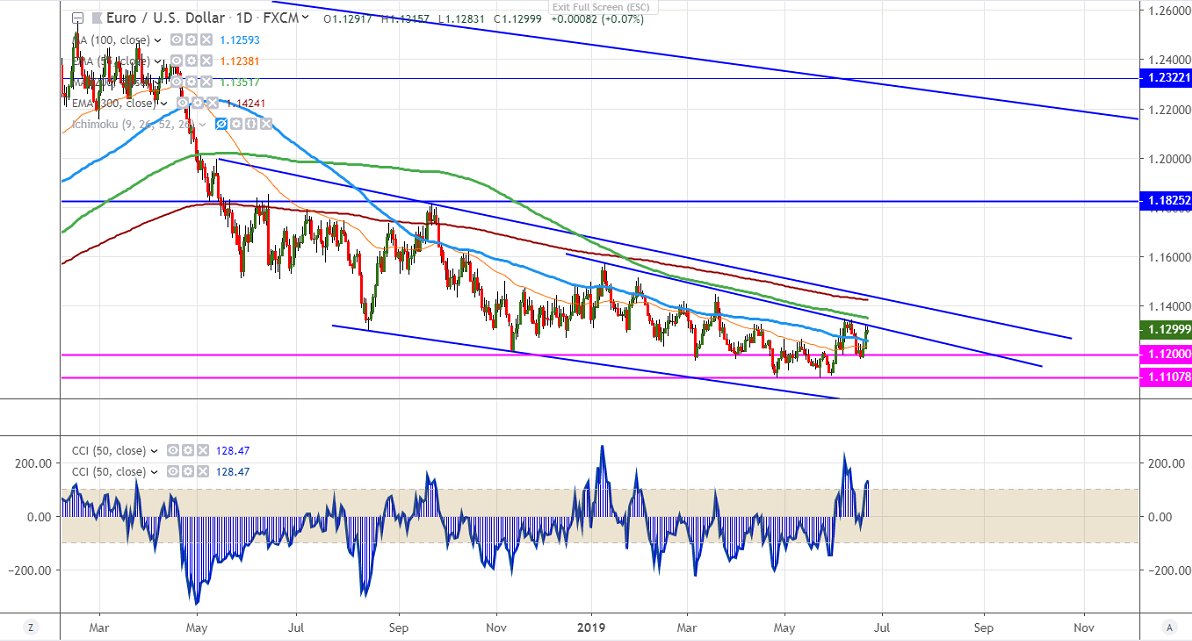Click the EMA (300, close) legend label
Screen dimensions: 1192x641
click(x=114, y=104)
